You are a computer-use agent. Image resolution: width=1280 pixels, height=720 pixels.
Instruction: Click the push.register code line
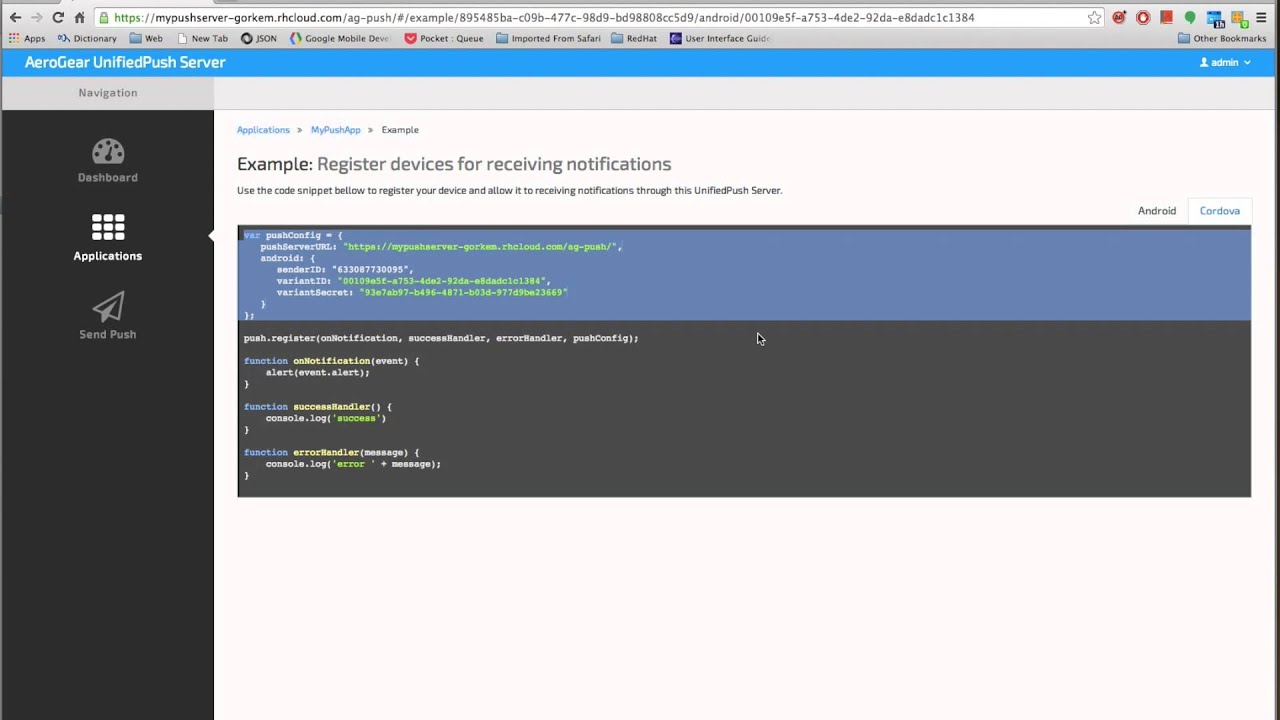point(441,338)
